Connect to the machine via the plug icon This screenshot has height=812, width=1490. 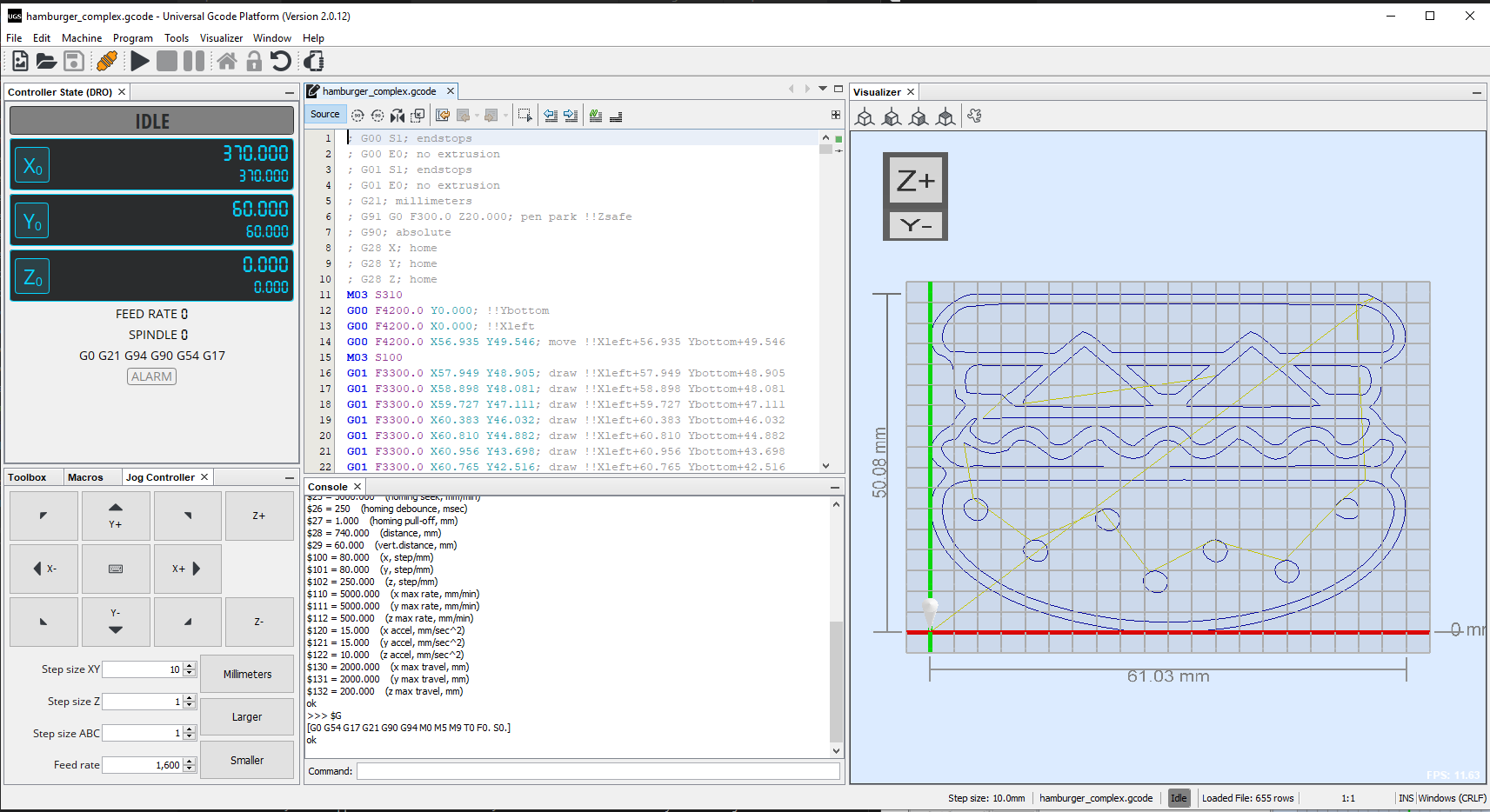[x=106, y=61]
